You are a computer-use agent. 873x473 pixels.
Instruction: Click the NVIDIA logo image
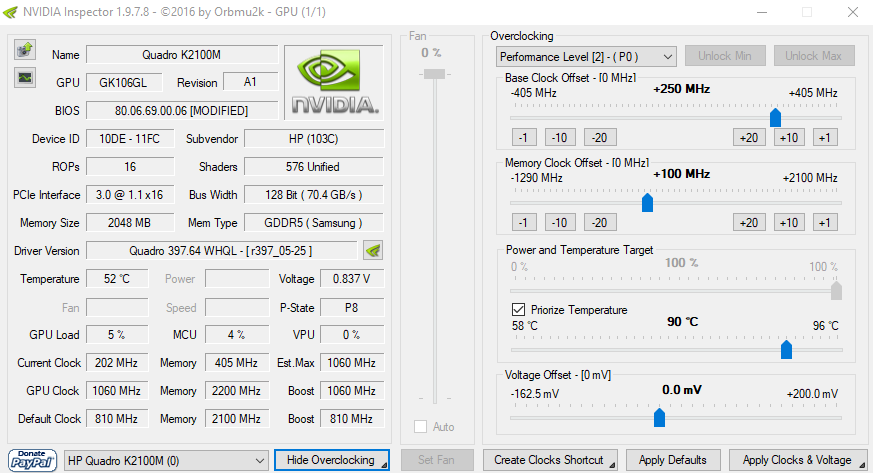(x=334, y=82)
